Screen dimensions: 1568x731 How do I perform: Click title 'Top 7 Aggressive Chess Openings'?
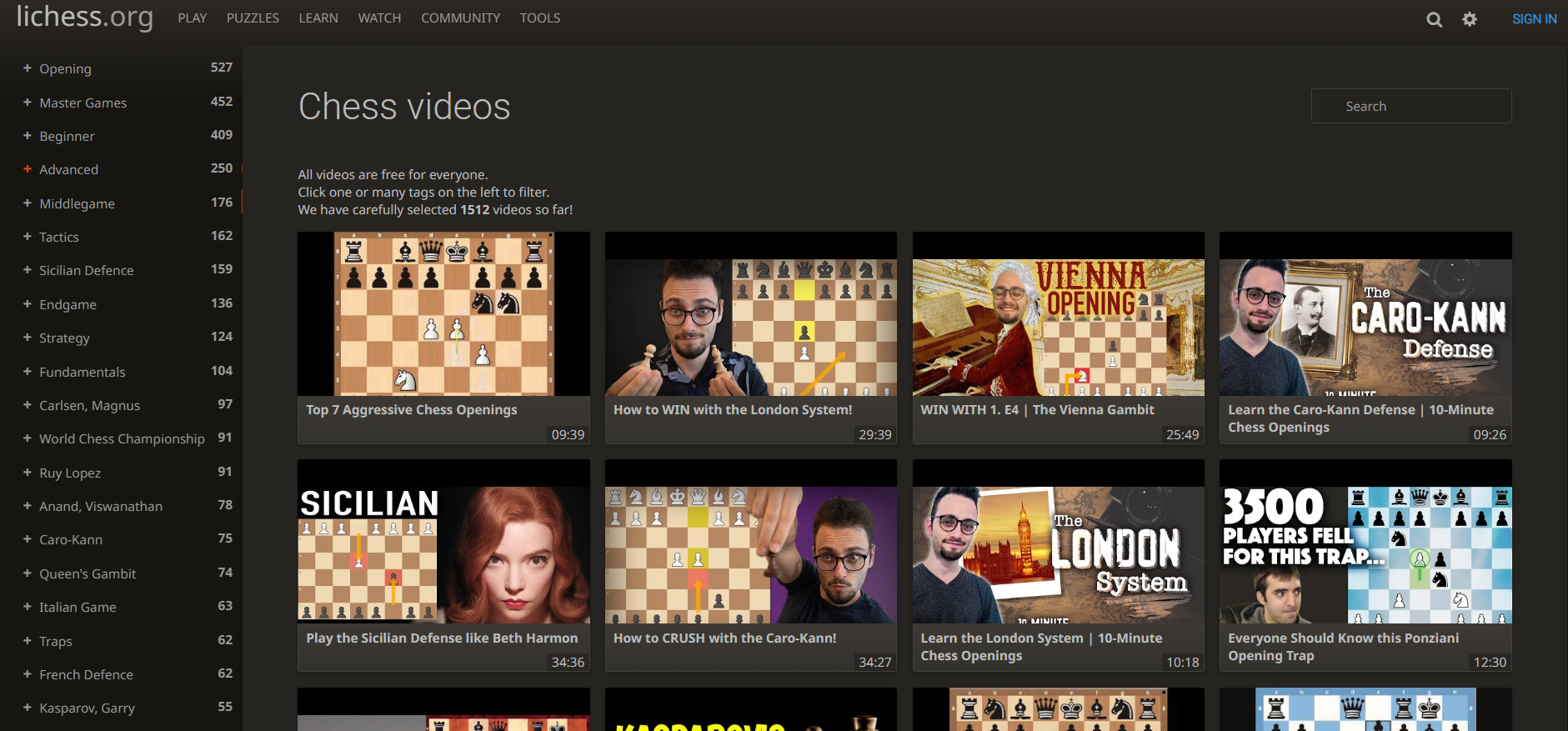(412, 409)
